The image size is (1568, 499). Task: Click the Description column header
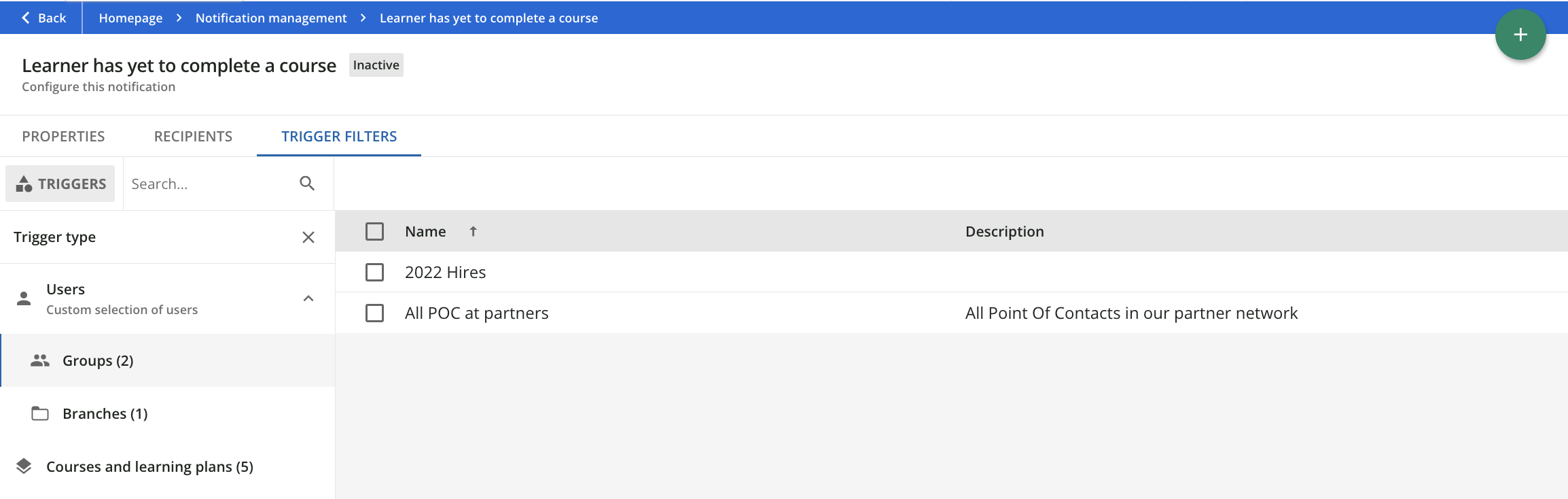tap(1004, 231)
